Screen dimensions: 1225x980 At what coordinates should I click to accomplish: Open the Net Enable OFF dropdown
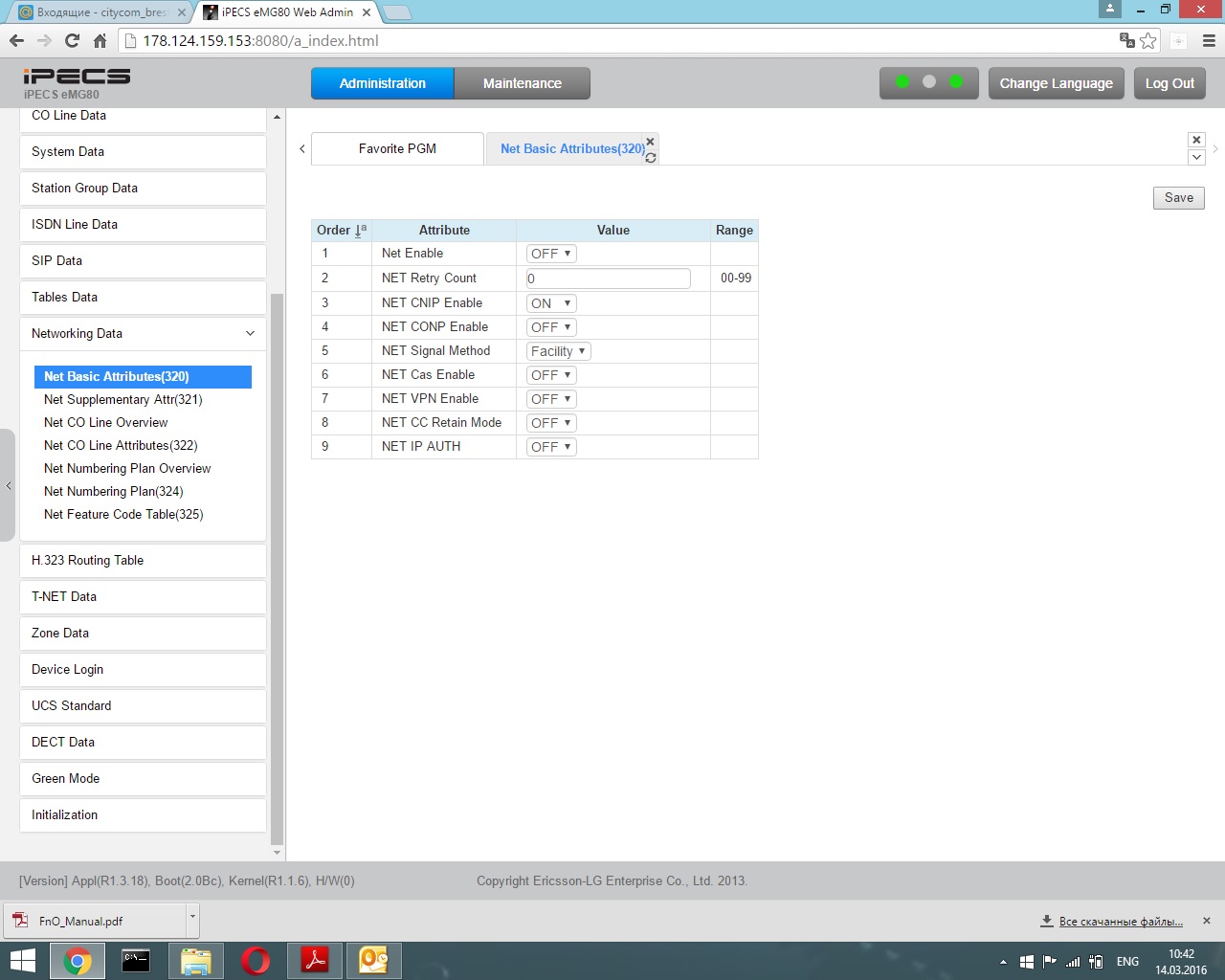551,254
